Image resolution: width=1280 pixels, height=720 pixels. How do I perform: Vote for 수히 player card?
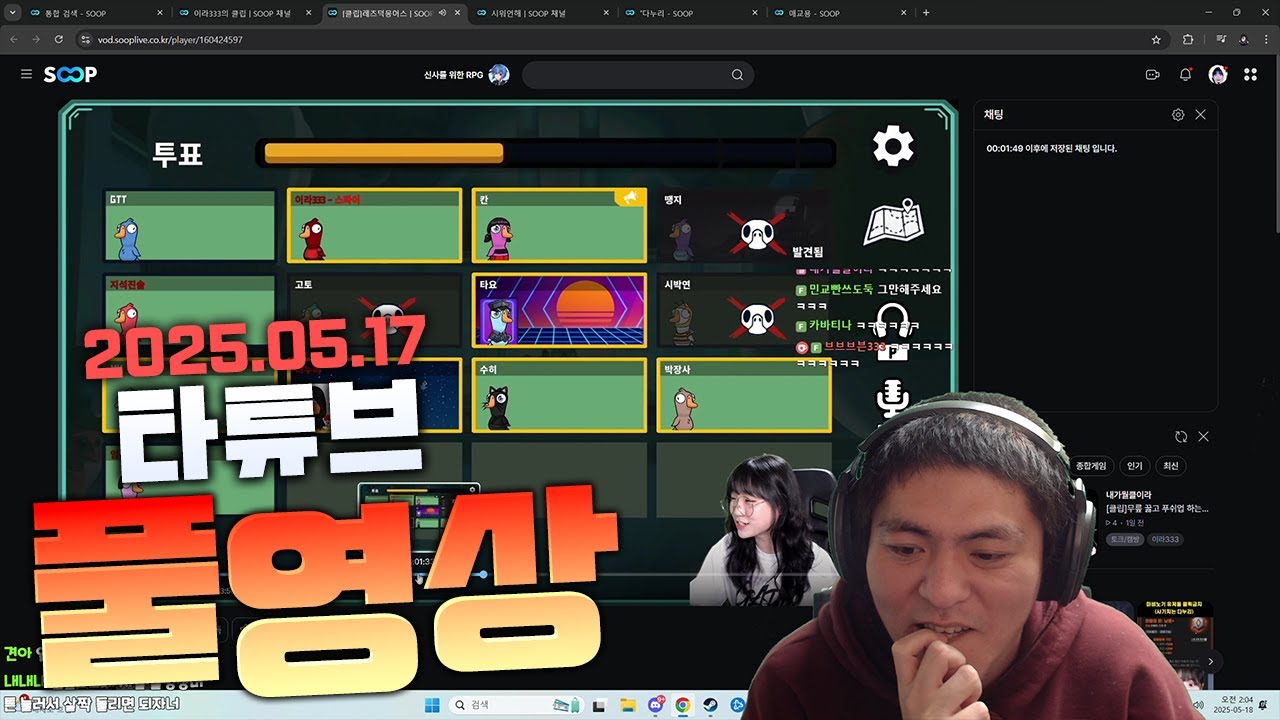point(559,395)
